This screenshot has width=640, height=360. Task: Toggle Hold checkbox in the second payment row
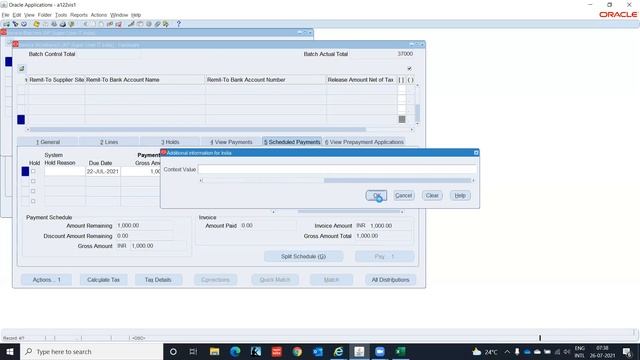[x=33, y=181]
